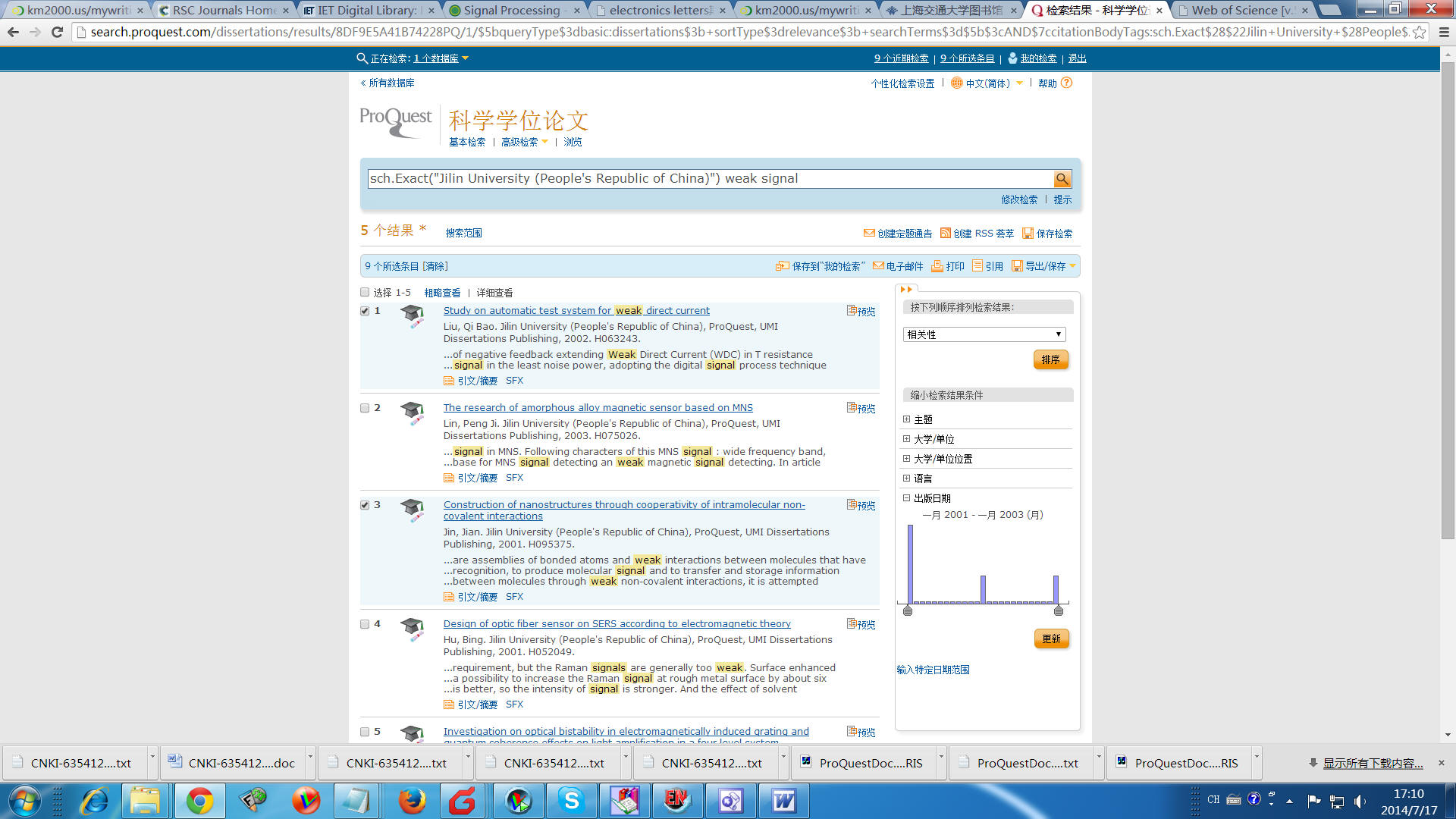
Task: Switch to RSC Journals Home tab
Action: pos(224,10)
